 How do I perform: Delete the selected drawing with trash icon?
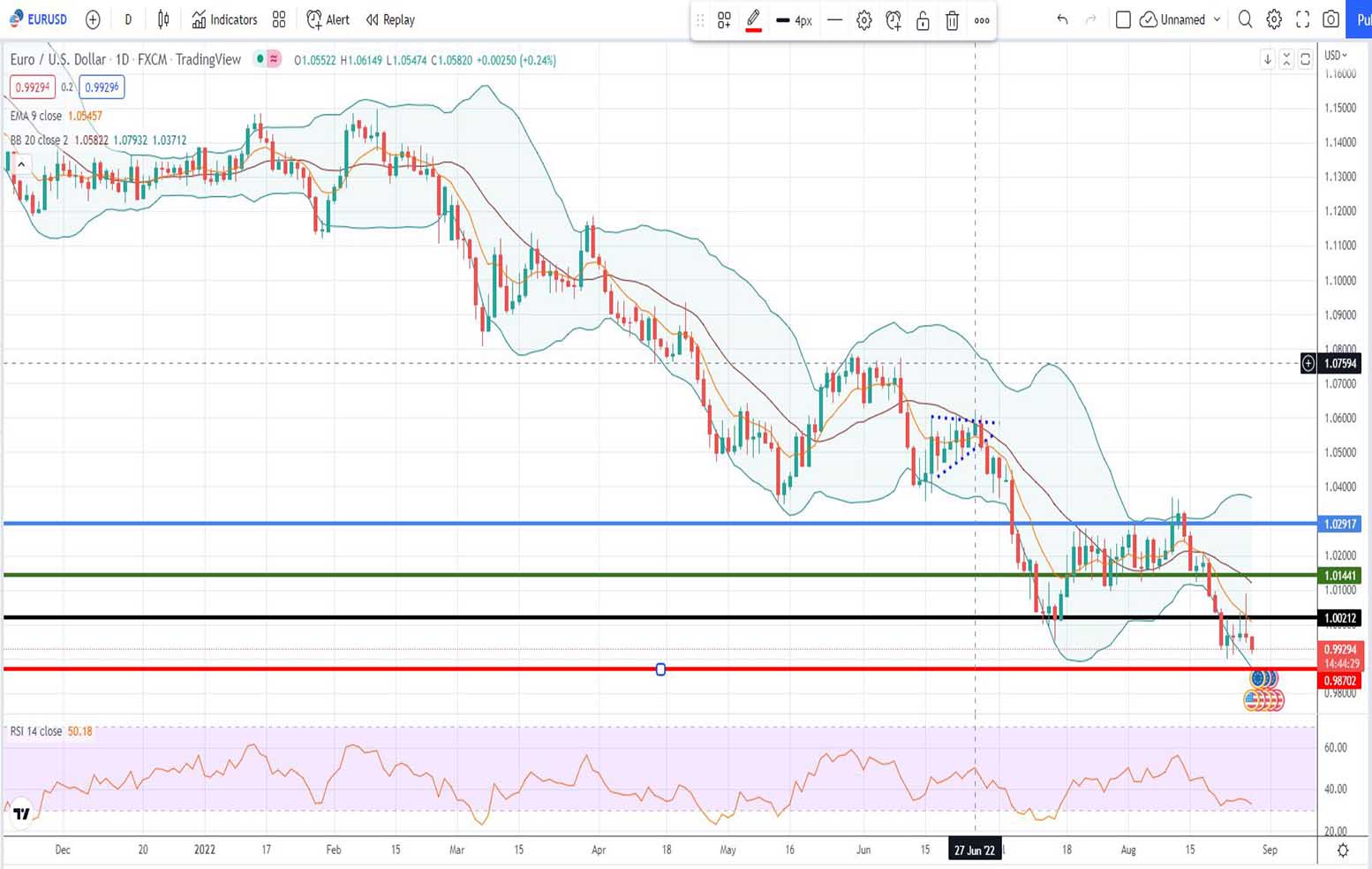[x=952, y=20]
